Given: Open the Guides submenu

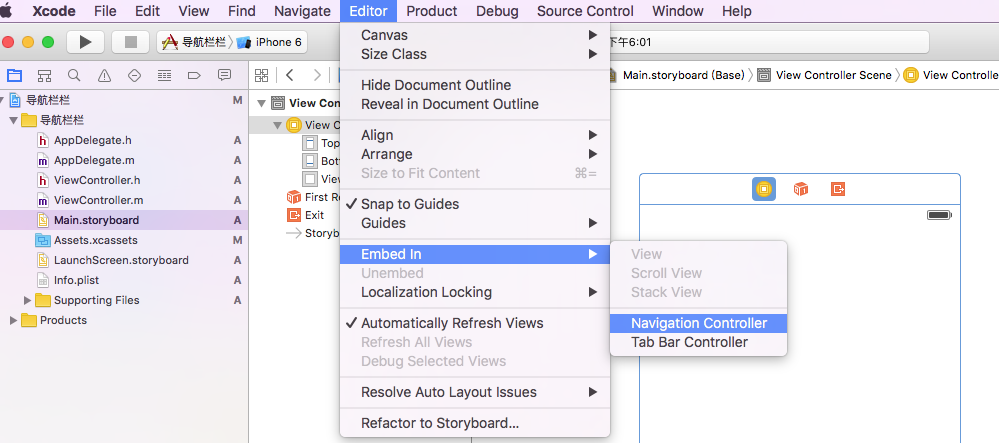Looking at the screenshot, I should point(475,223).
